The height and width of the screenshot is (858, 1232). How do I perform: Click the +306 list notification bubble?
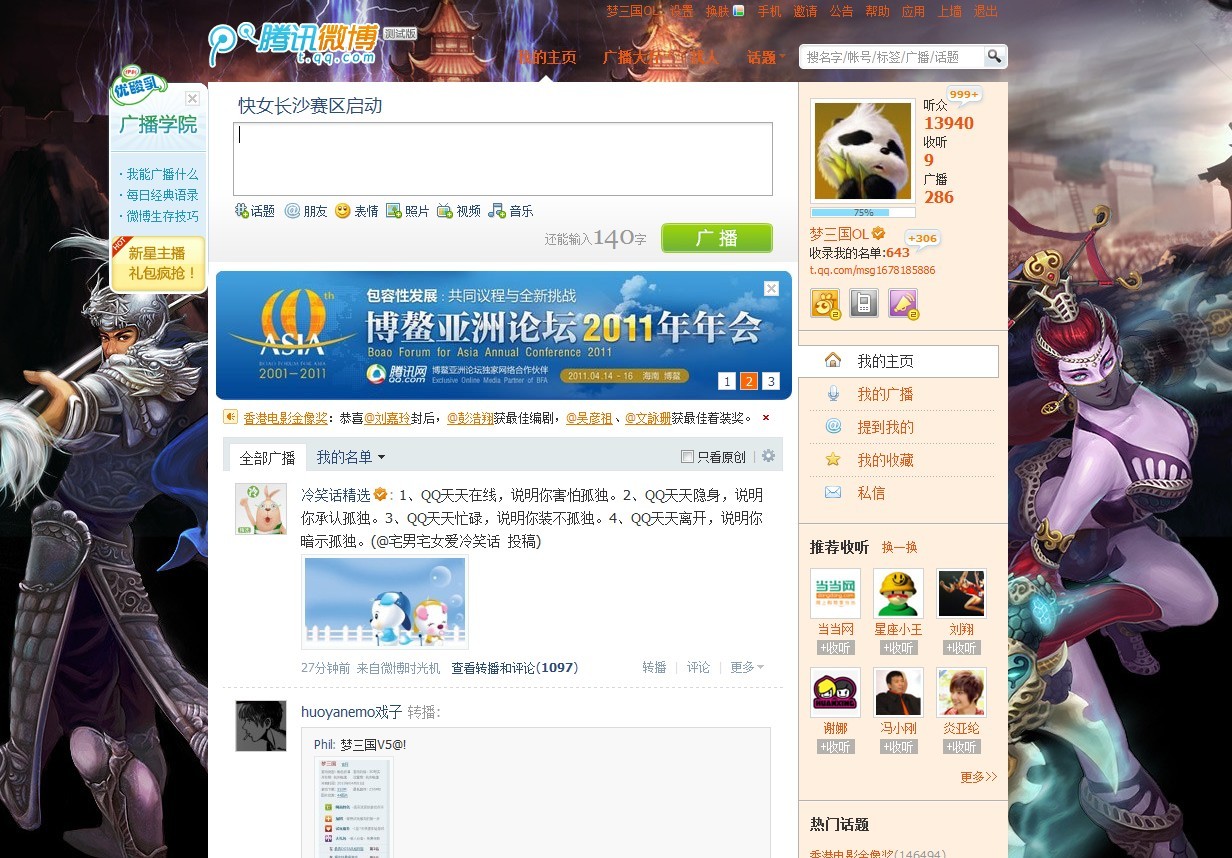point(922,238)
